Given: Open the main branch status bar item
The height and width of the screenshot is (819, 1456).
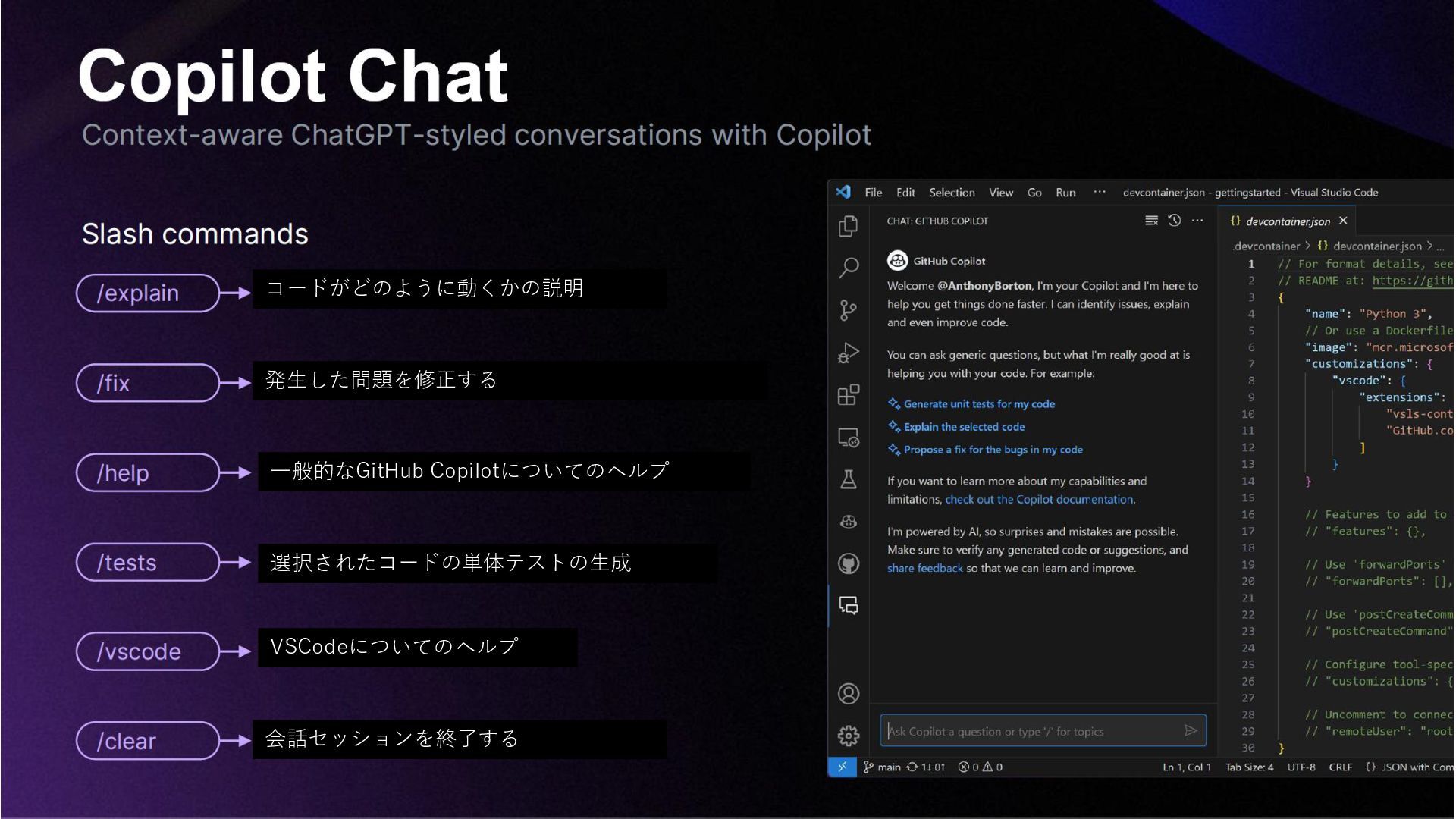Looking at the screenshot, I should click(883, 767).
